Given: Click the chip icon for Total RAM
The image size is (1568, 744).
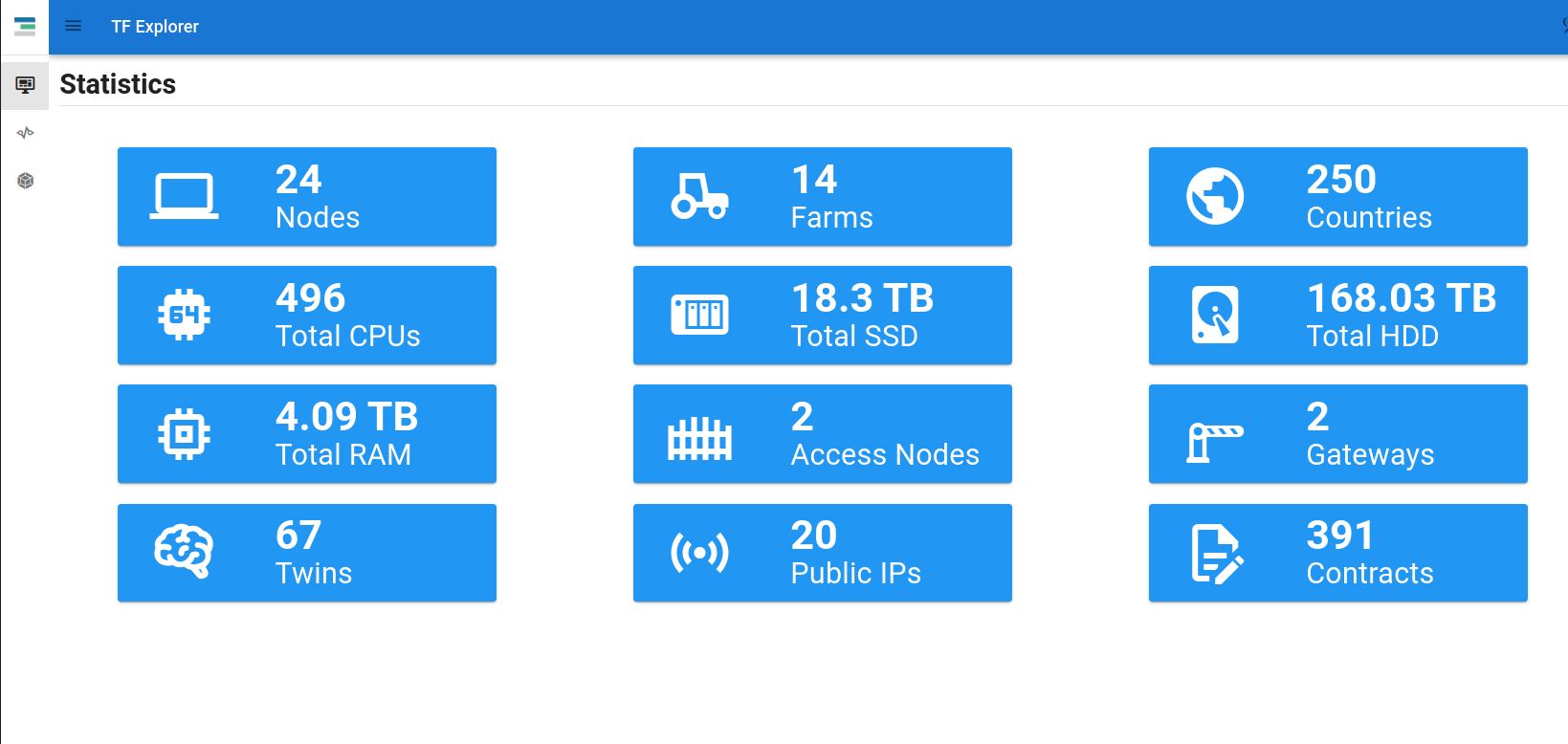Looking at the screenshot, I should (184, 434).
